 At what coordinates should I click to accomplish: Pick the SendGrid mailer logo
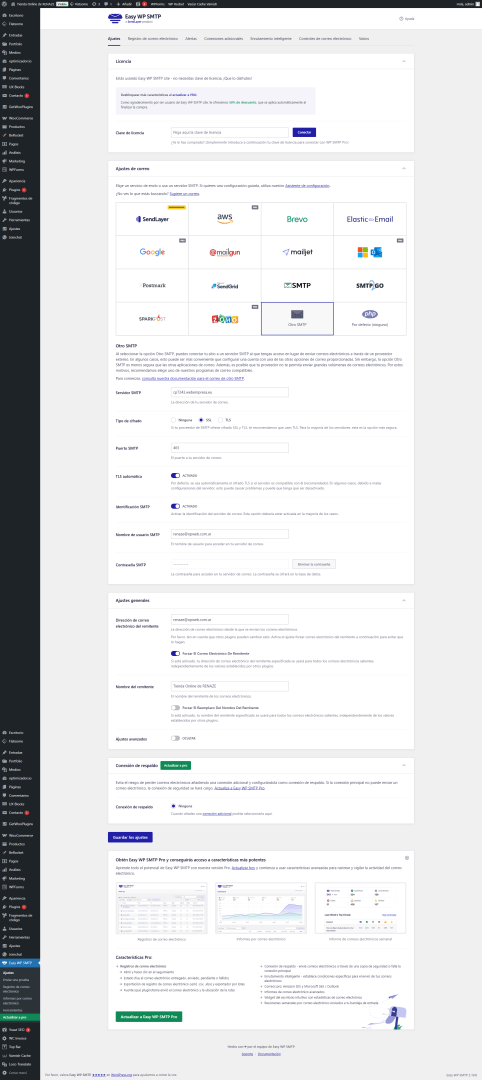225,285
